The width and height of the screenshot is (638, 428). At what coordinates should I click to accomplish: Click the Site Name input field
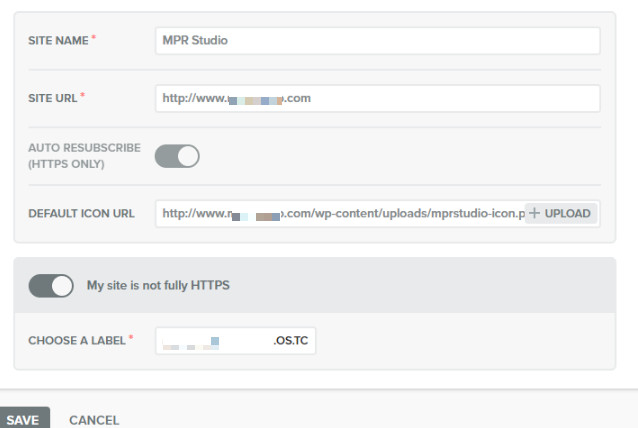(377, 40)
